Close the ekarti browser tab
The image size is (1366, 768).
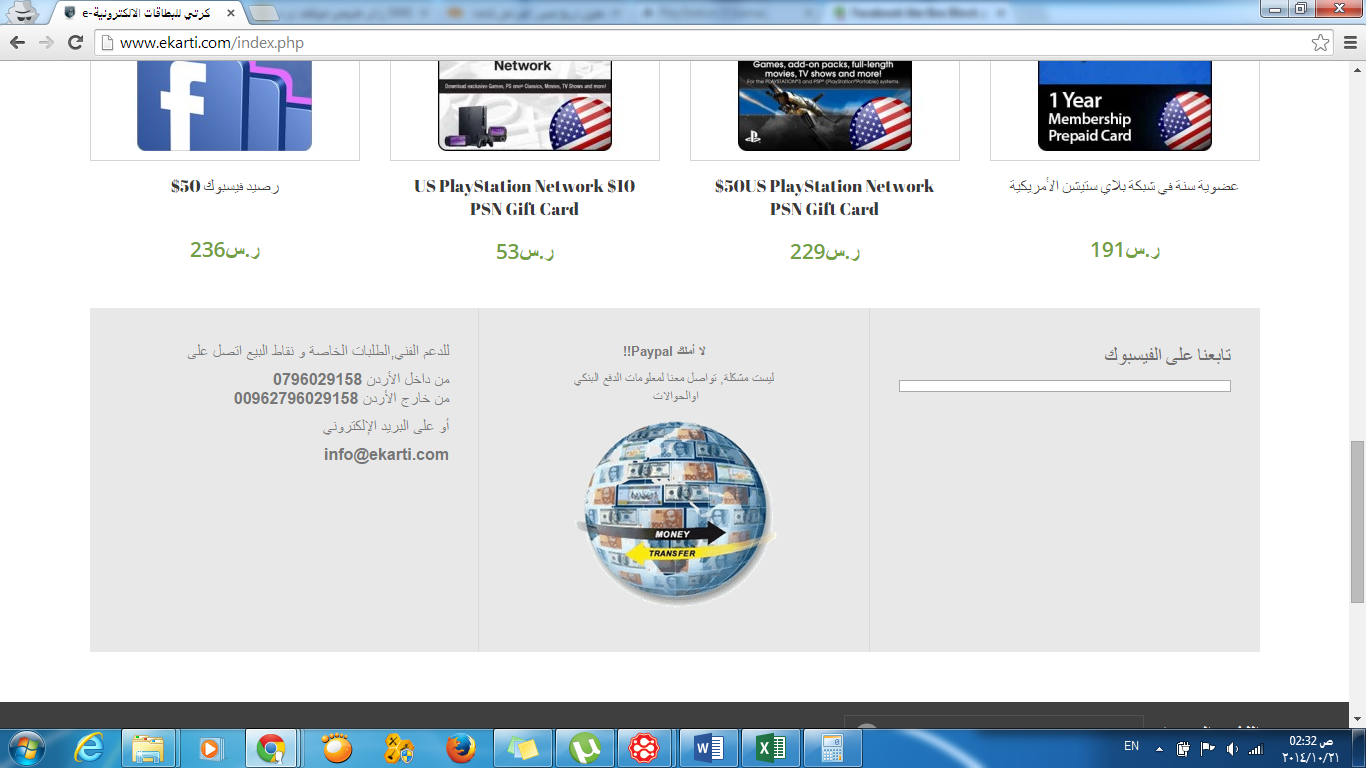click(x=230, y=13)
